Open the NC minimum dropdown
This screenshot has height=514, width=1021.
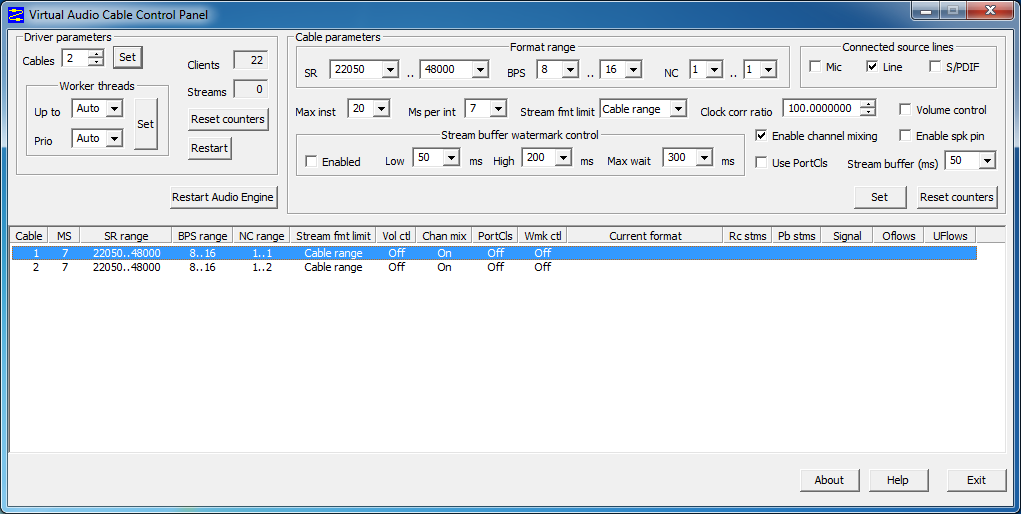714,69
